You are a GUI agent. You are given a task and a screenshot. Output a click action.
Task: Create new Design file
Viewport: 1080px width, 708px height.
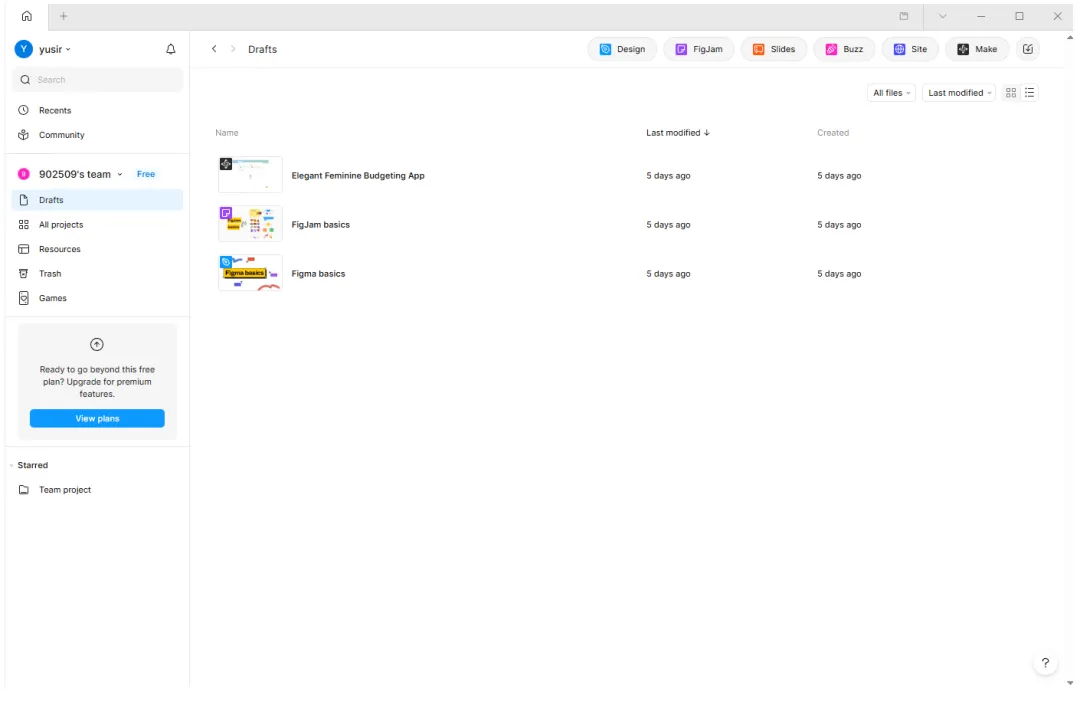623,49
